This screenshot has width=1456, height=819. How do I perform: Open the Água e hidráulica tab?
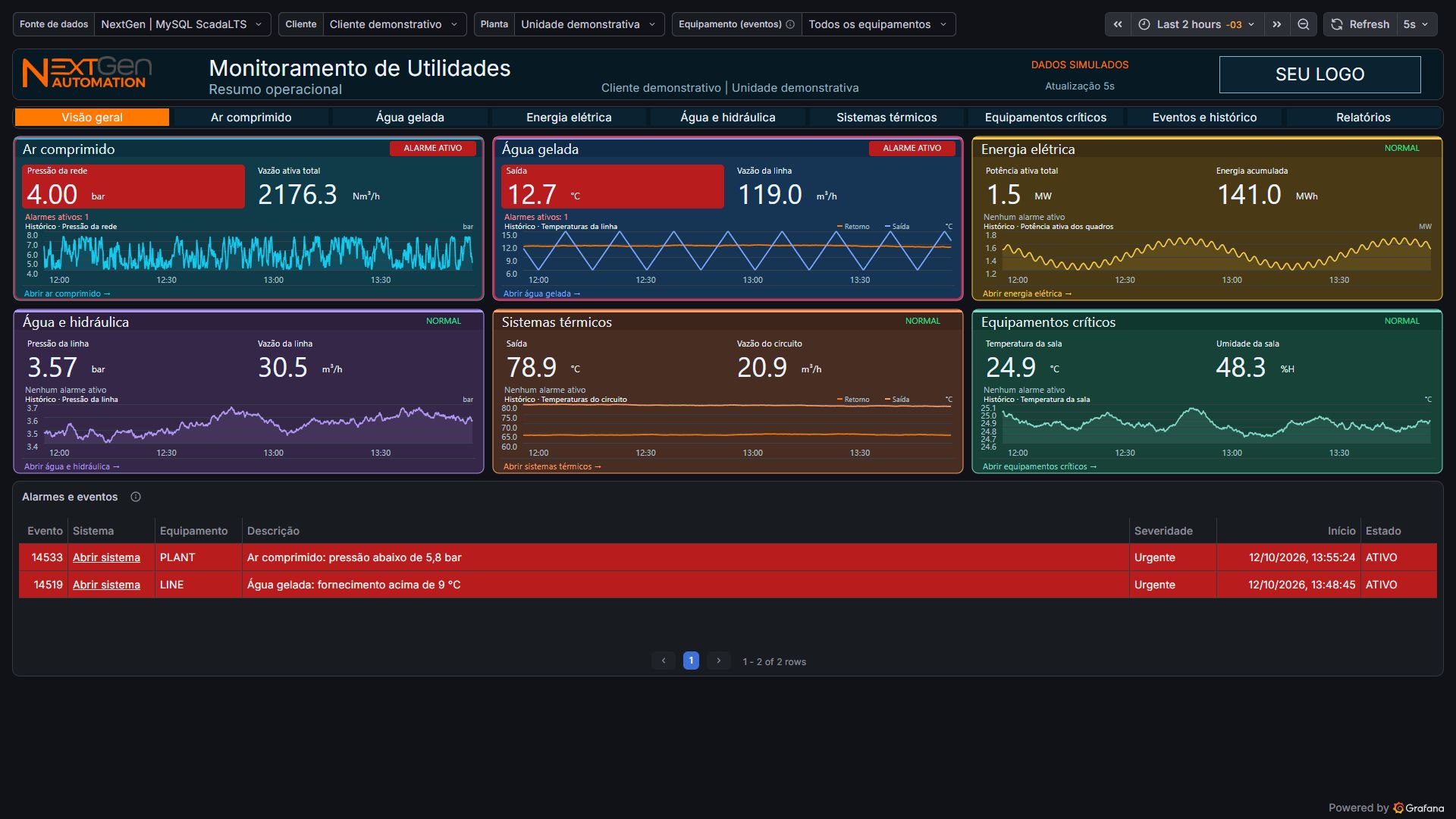(x=728, y=117)
